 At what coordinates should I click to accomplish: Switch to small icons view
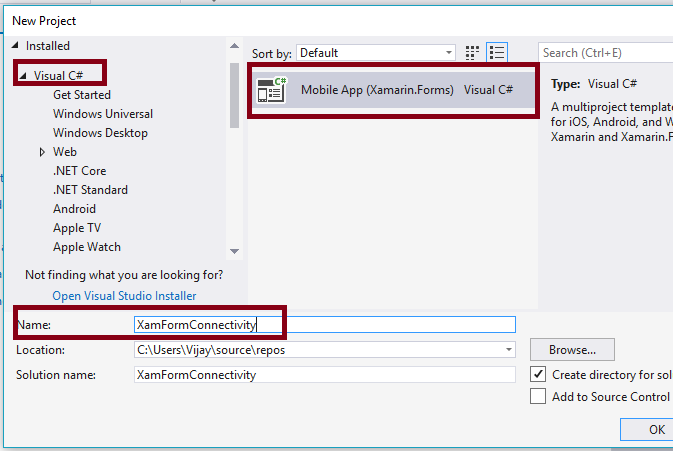(472, 53)
